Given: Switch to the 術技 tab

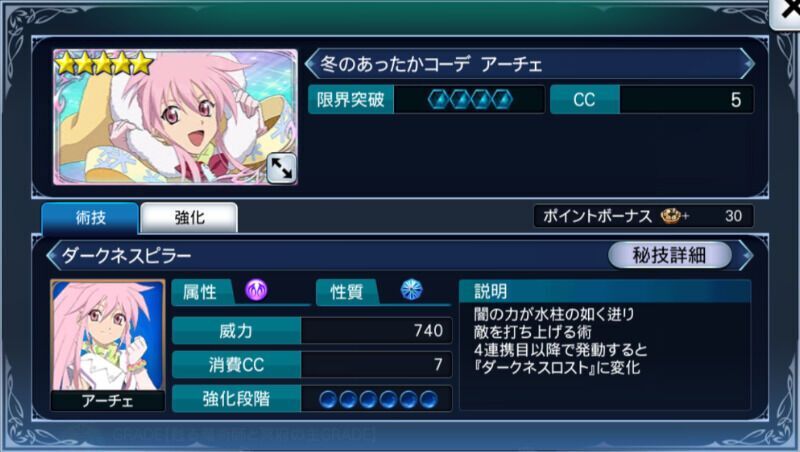Looking at the screenshot, I should tap(90, 218).
